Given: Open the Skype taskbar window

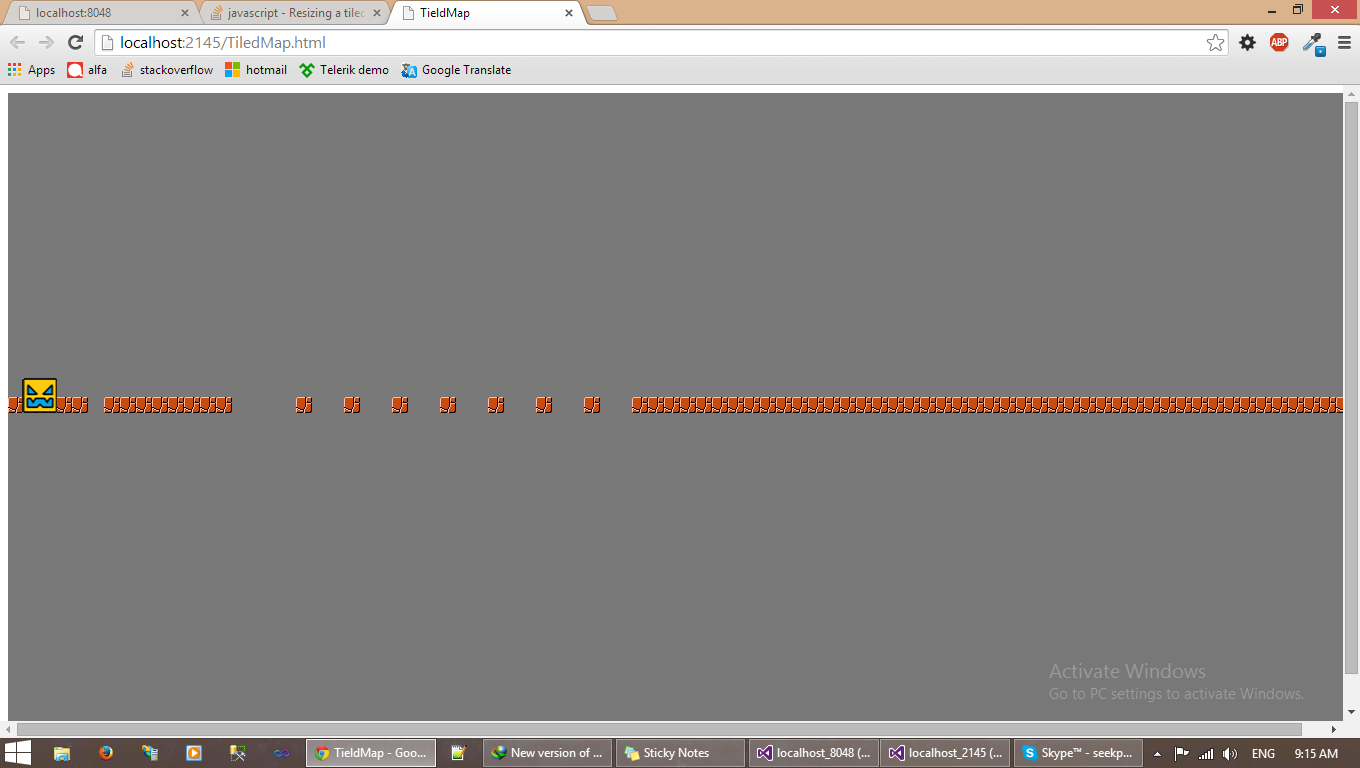Looking at the screenshot, I should pos(1078,753).
